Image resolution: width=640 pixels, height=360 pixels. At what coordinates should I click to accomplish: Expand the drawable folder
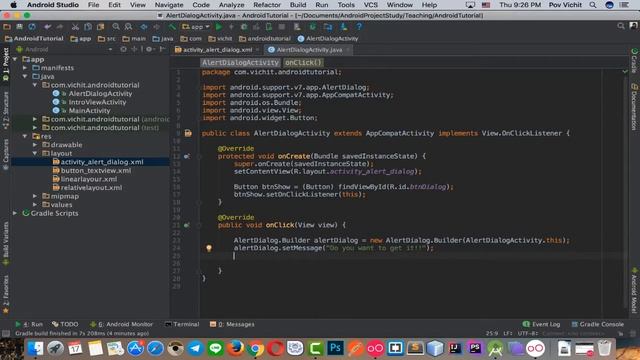click(35, 144)
